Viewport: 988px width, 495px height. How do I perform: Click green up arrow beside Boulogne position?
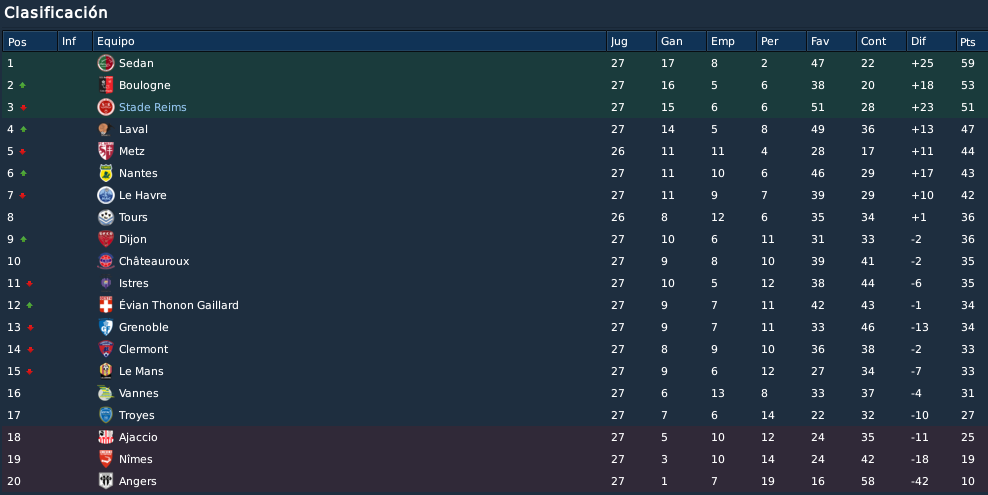(x=23, y=85)
